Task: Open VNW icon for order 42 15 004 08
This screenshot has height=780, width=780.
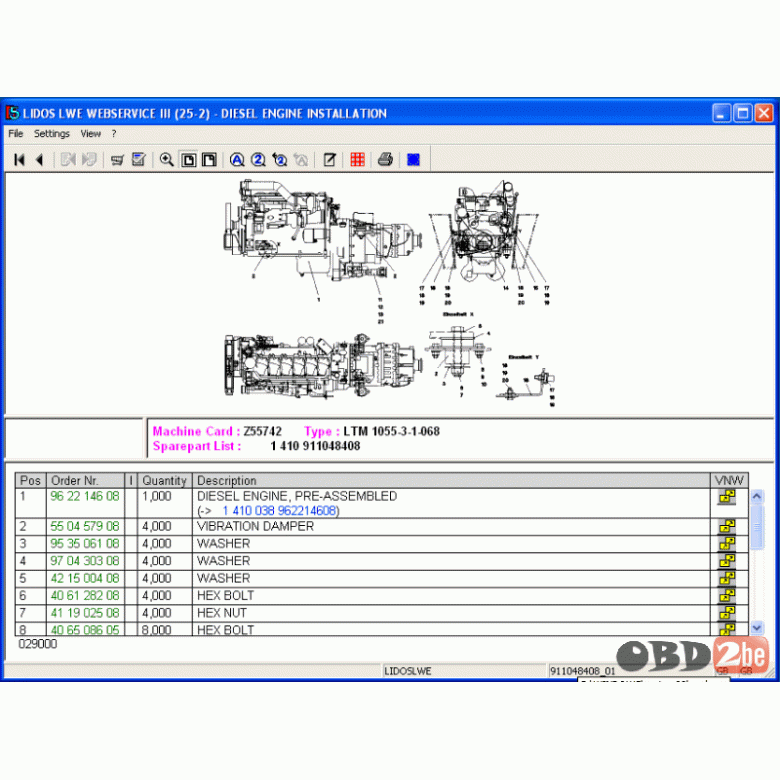Action: tap(727, 579)
